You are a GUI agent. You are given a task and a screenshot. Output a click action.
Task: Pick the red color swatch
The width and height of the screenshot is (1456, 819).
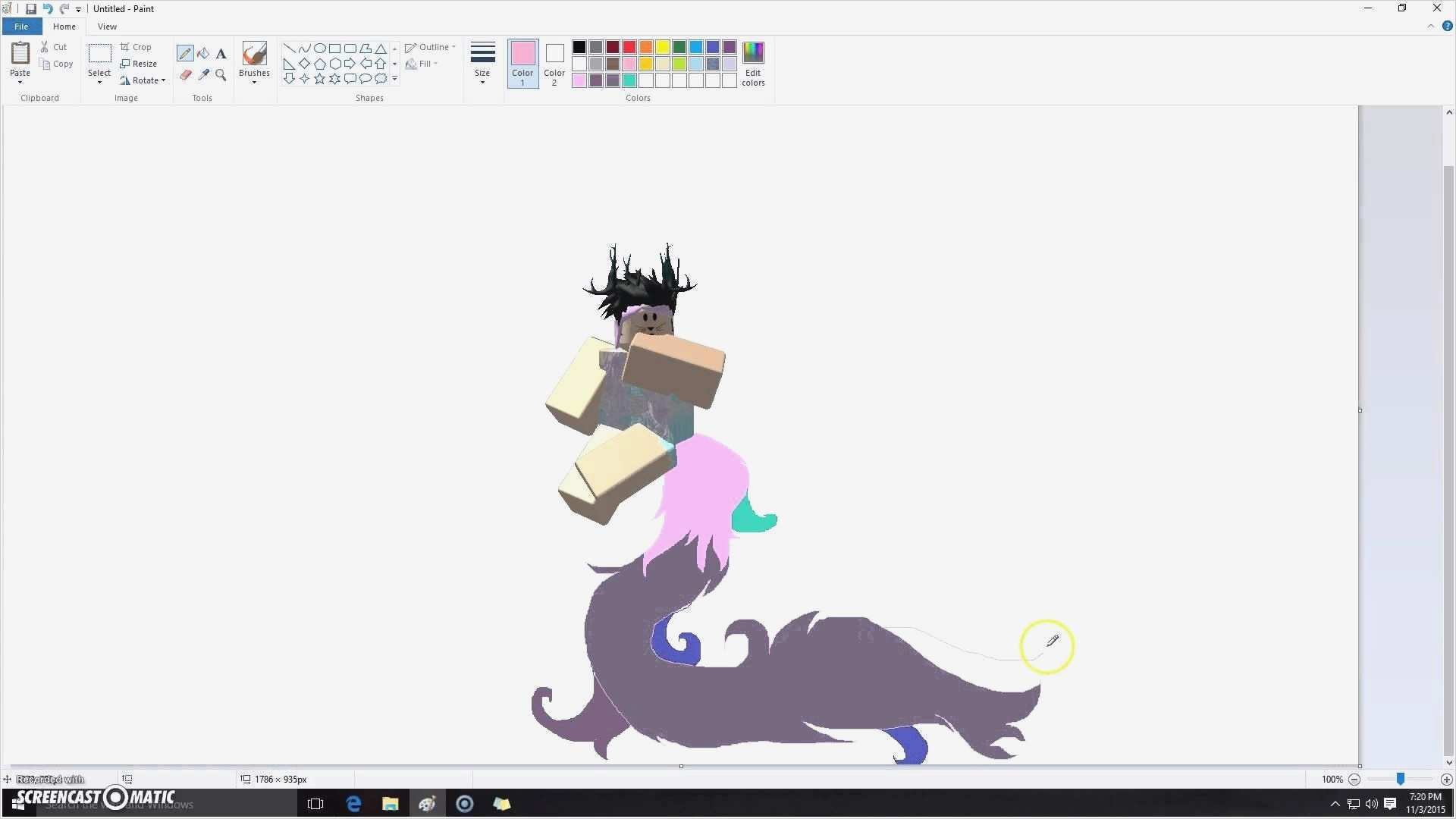click(629, 47)
